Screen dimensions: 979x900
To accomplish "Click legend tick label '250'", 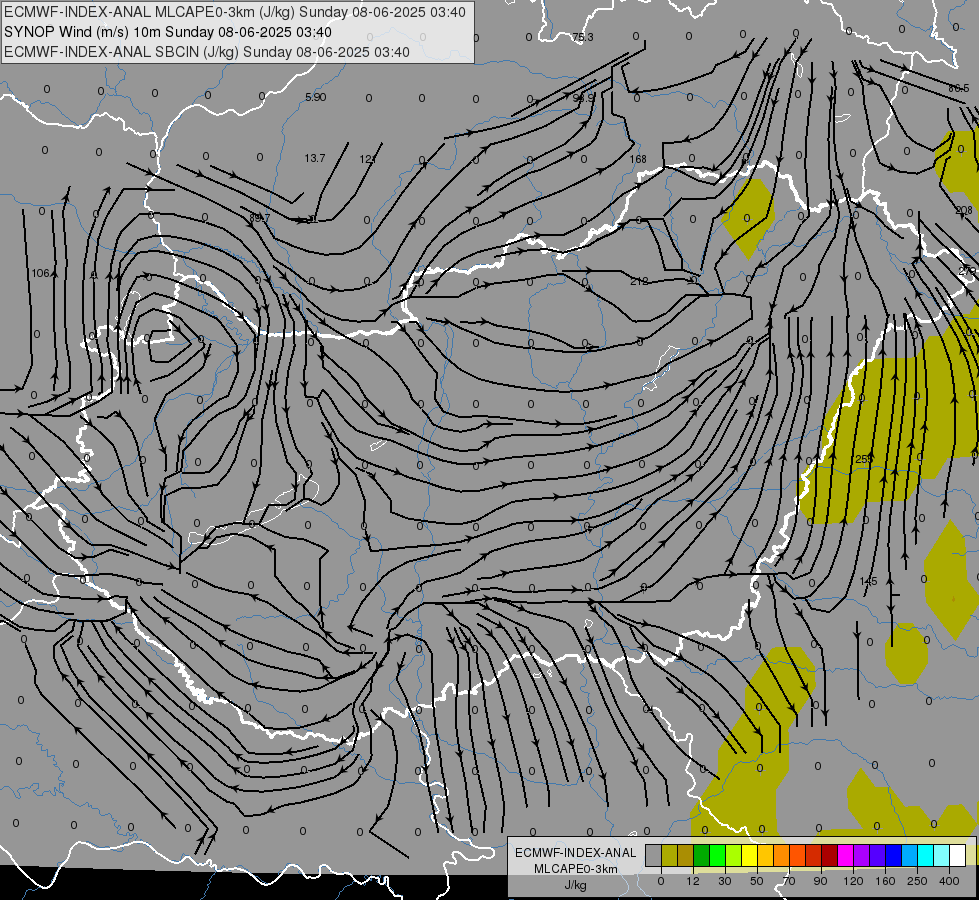I will tap(917, 881).
